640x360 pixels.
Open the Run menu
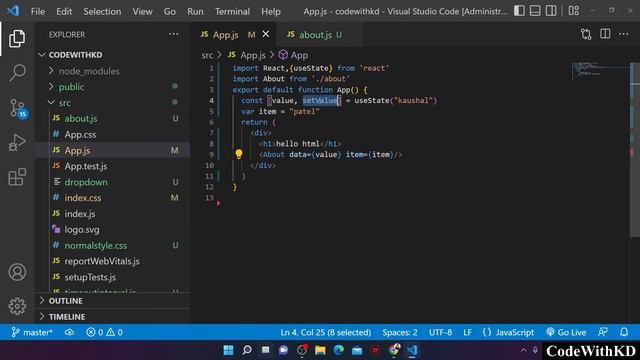click(x=195, y=11)
